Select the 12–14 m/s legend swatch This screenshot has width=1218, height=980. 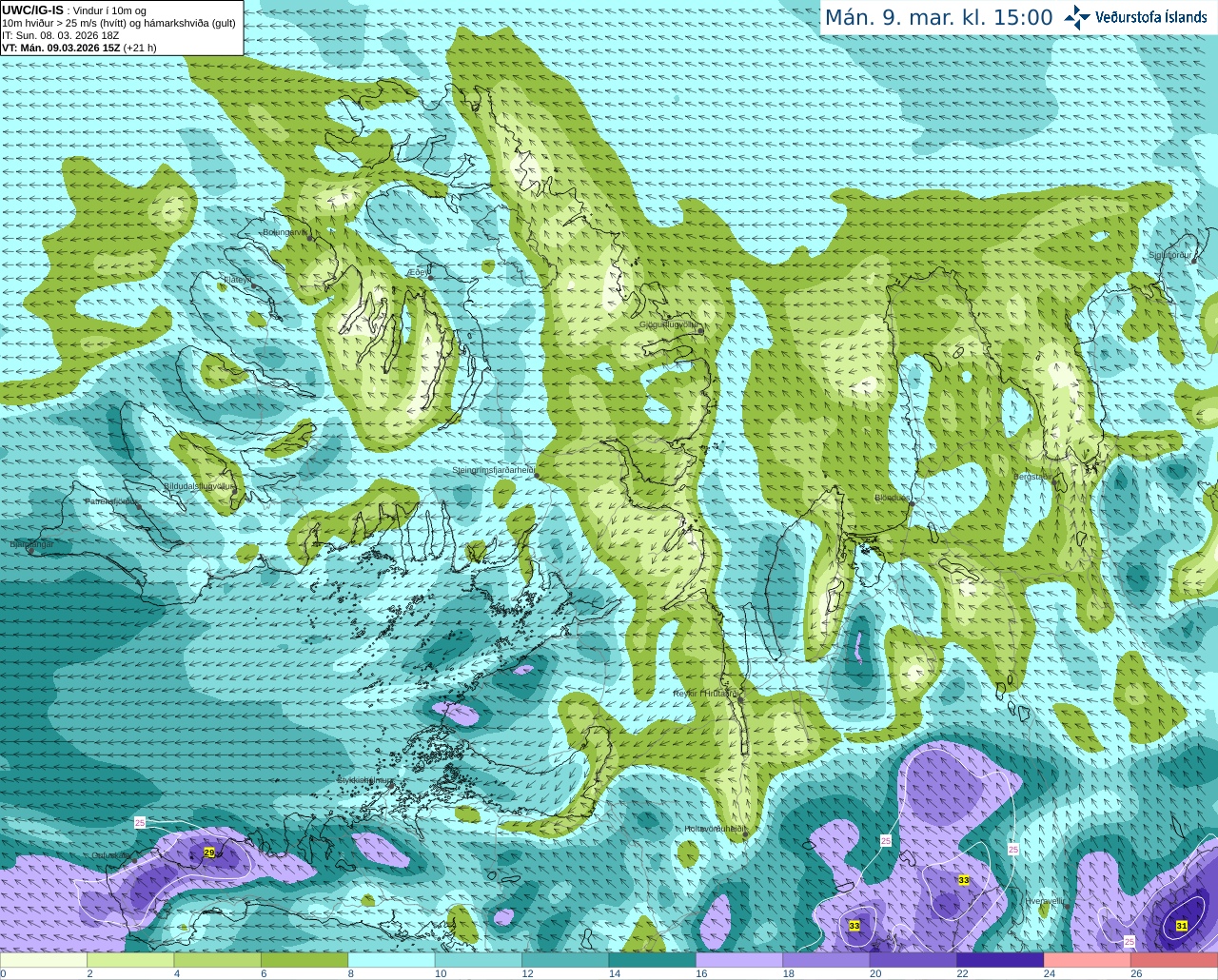pyautogui.click(x=566, y=960)
